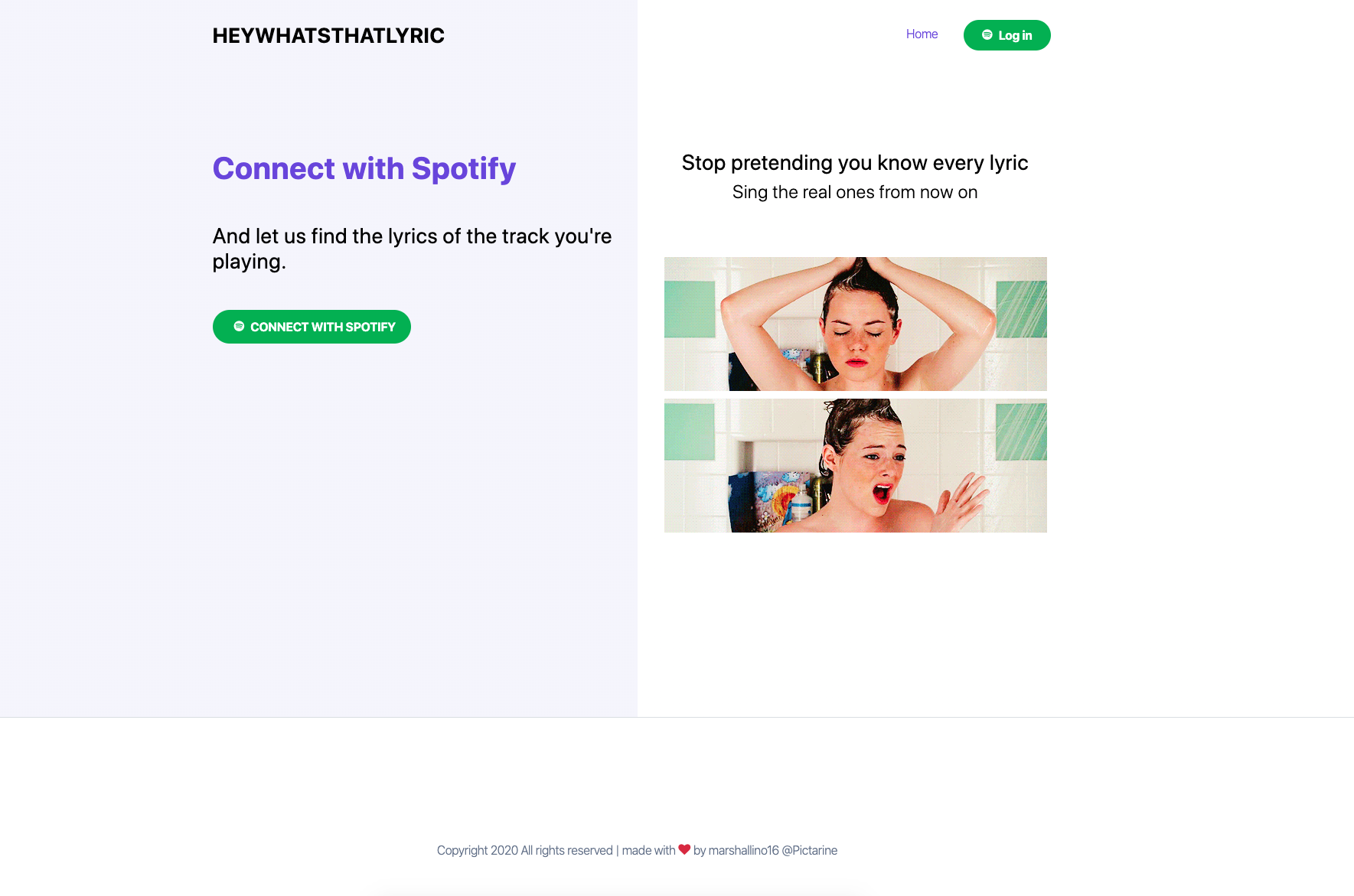1354x896 pixels.
Task: Click the left gray info panel background
Action: click(318, 536)
